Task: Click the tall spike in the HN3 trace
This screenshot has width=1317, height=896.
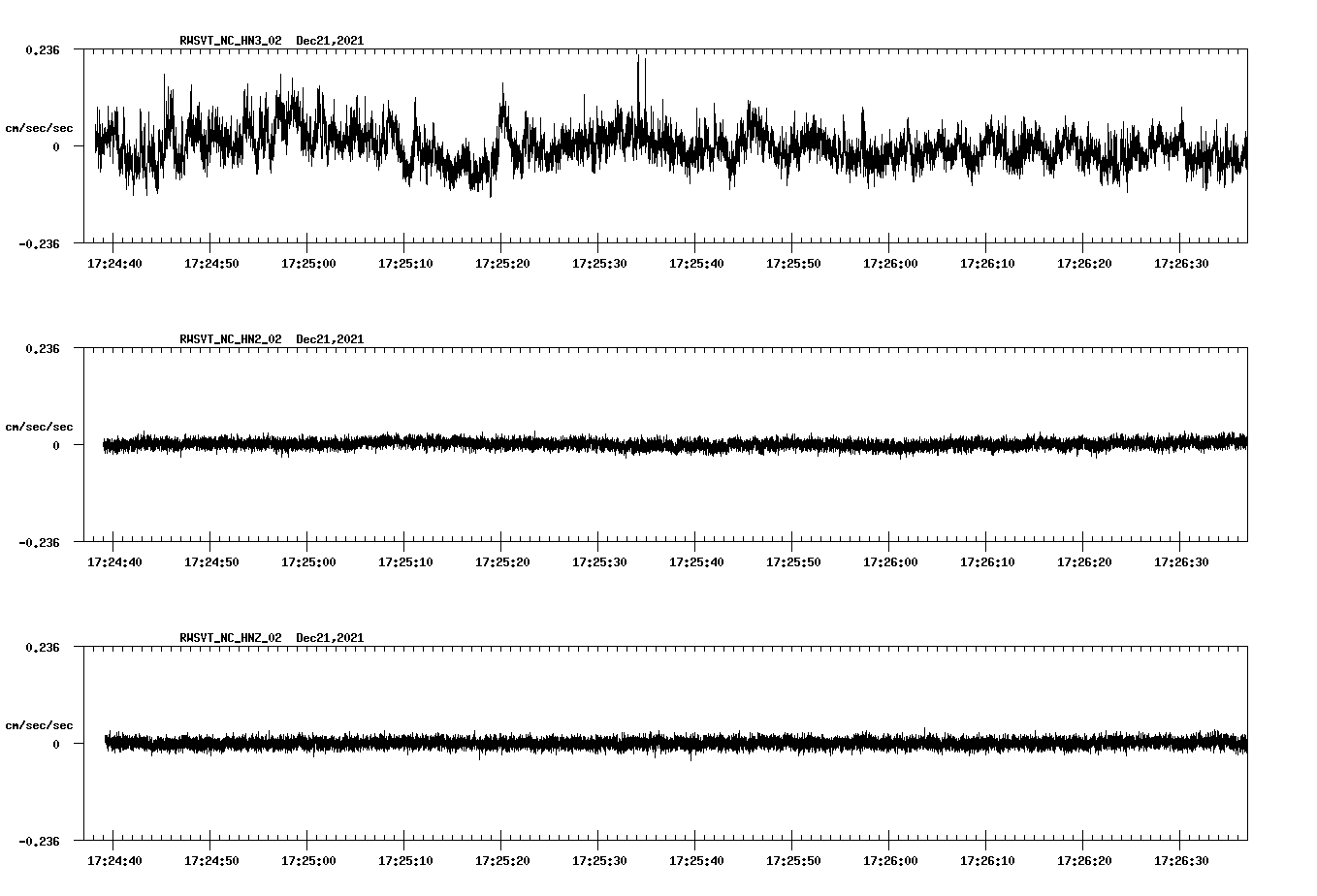Action: 639,73
